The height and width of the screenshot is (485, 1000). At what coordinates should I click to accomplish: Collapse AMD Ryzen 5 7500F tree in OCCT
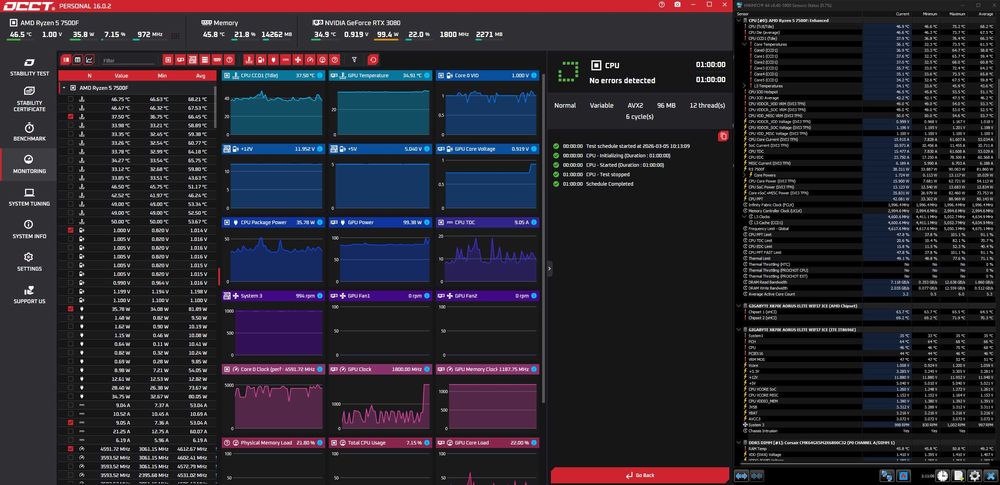pyautogui.click(x=63, y=88)
